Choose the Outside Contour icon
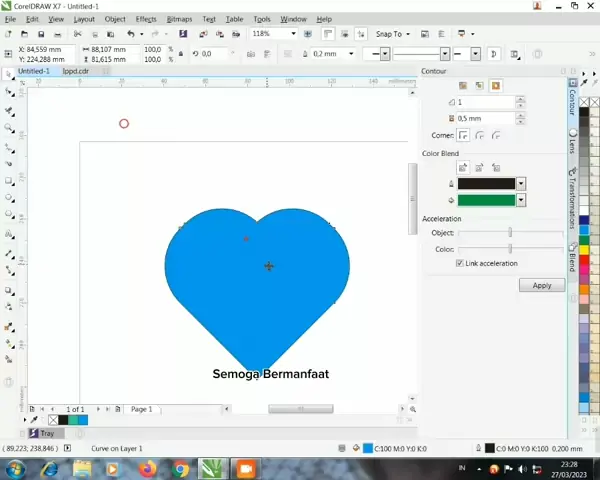The height and width of the screenshot is (480, 600). coord(496,86)
